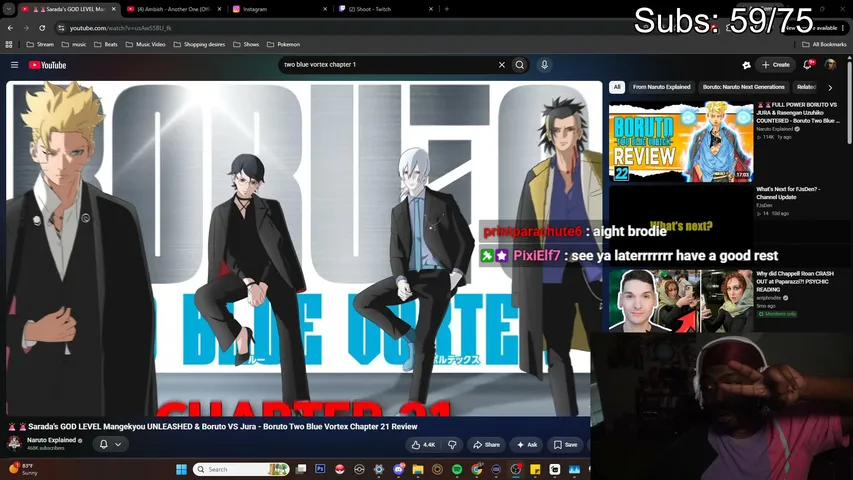Open File Explorer from the taskbar

pos(418,469)
